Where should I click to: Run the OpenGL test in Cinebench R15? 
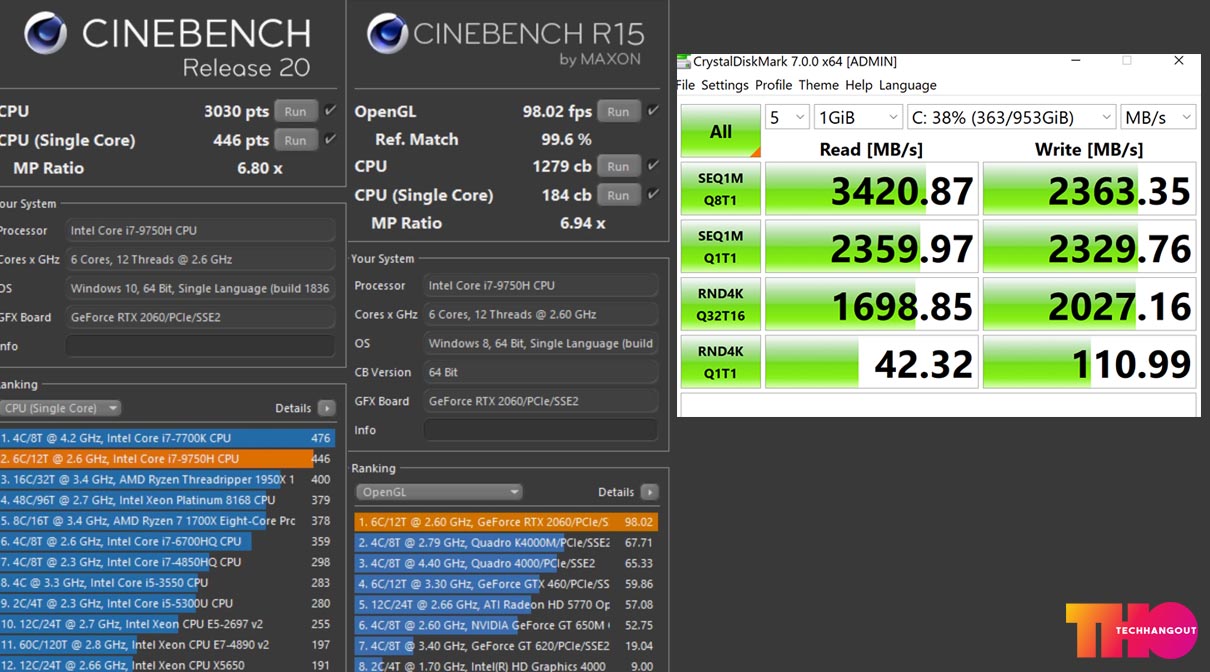(x=619, y=111)
